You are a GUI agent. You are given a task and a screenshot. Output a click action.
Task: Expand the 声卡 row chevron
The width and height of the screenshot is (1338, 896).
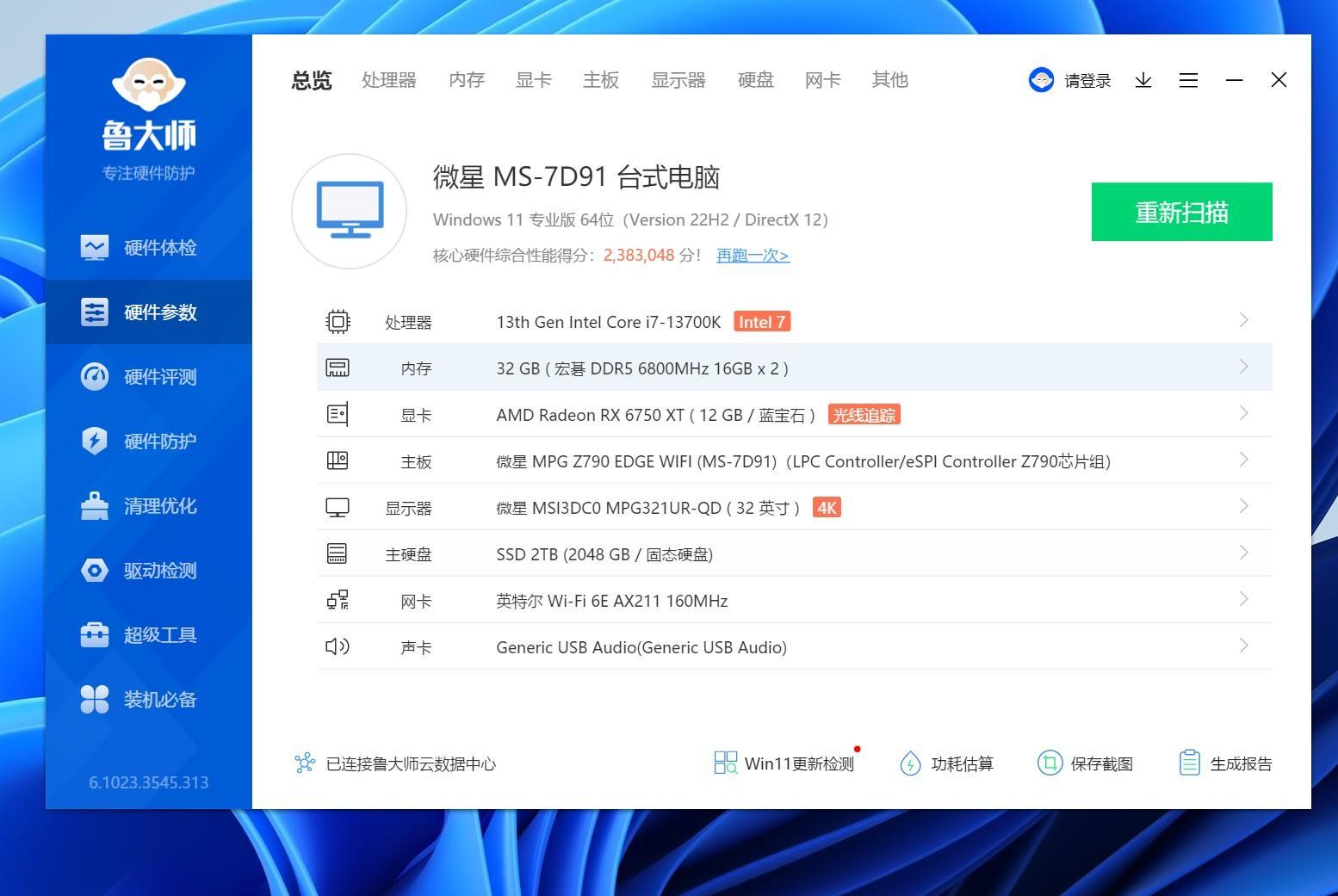click(x=1243, y=646)
